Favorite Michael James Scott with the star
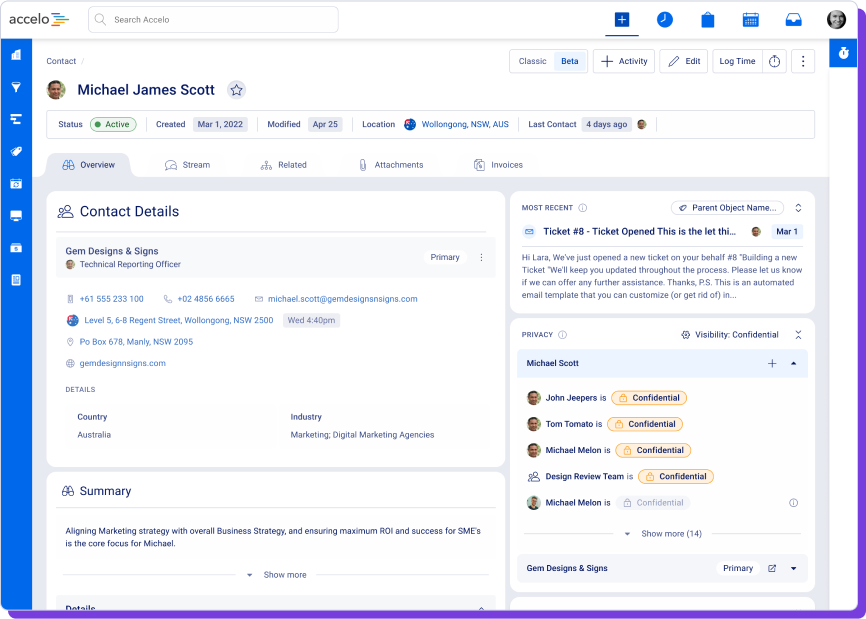The width and height of the screenshot is (866, 619). point(236,89)
